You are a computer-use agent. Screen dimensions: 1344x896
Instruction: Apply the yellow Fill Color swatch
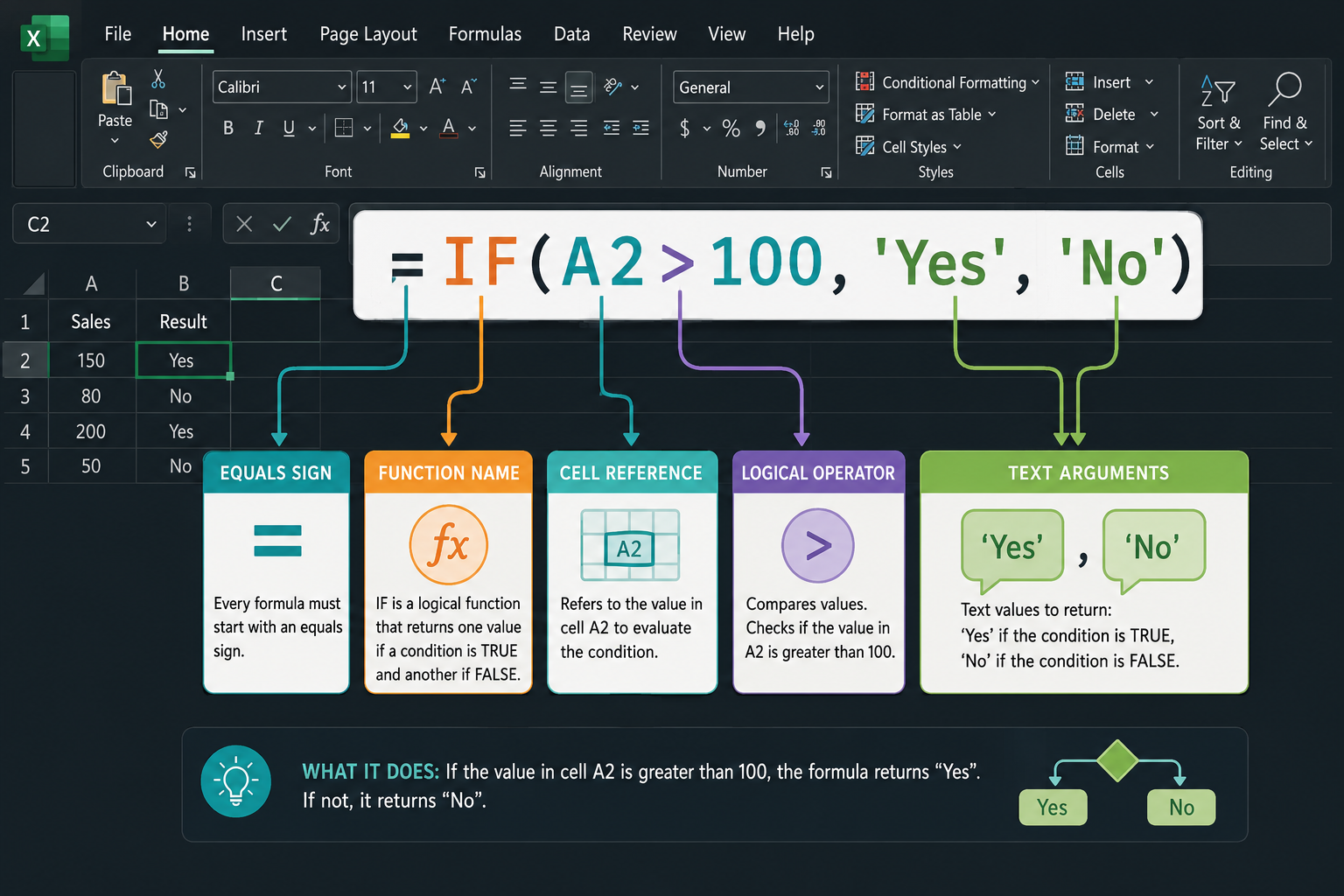pyautogui.click(x=400, y=128)
